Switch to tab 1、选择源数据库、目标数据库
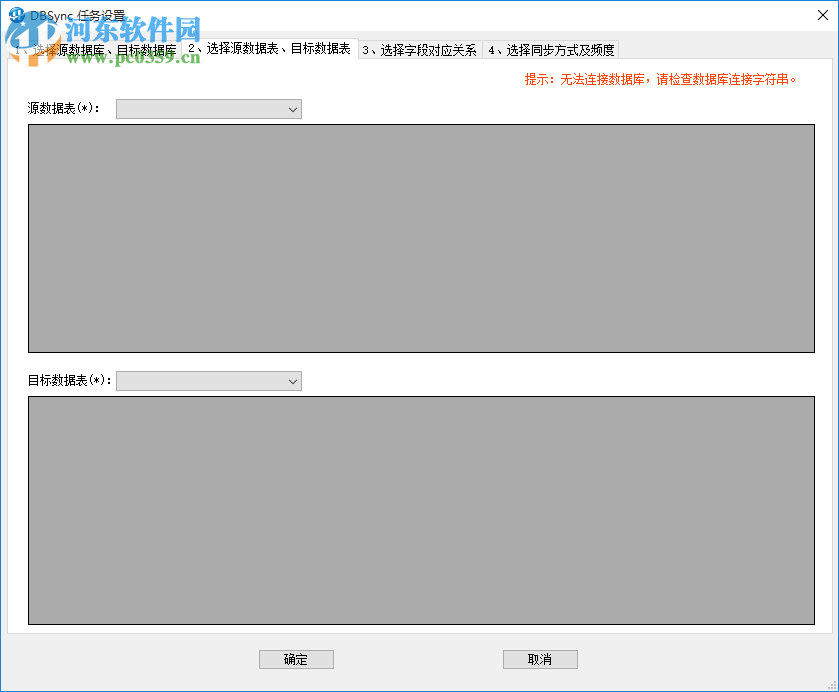The width and height of the screenshot is (839, 692). point(95,49)
